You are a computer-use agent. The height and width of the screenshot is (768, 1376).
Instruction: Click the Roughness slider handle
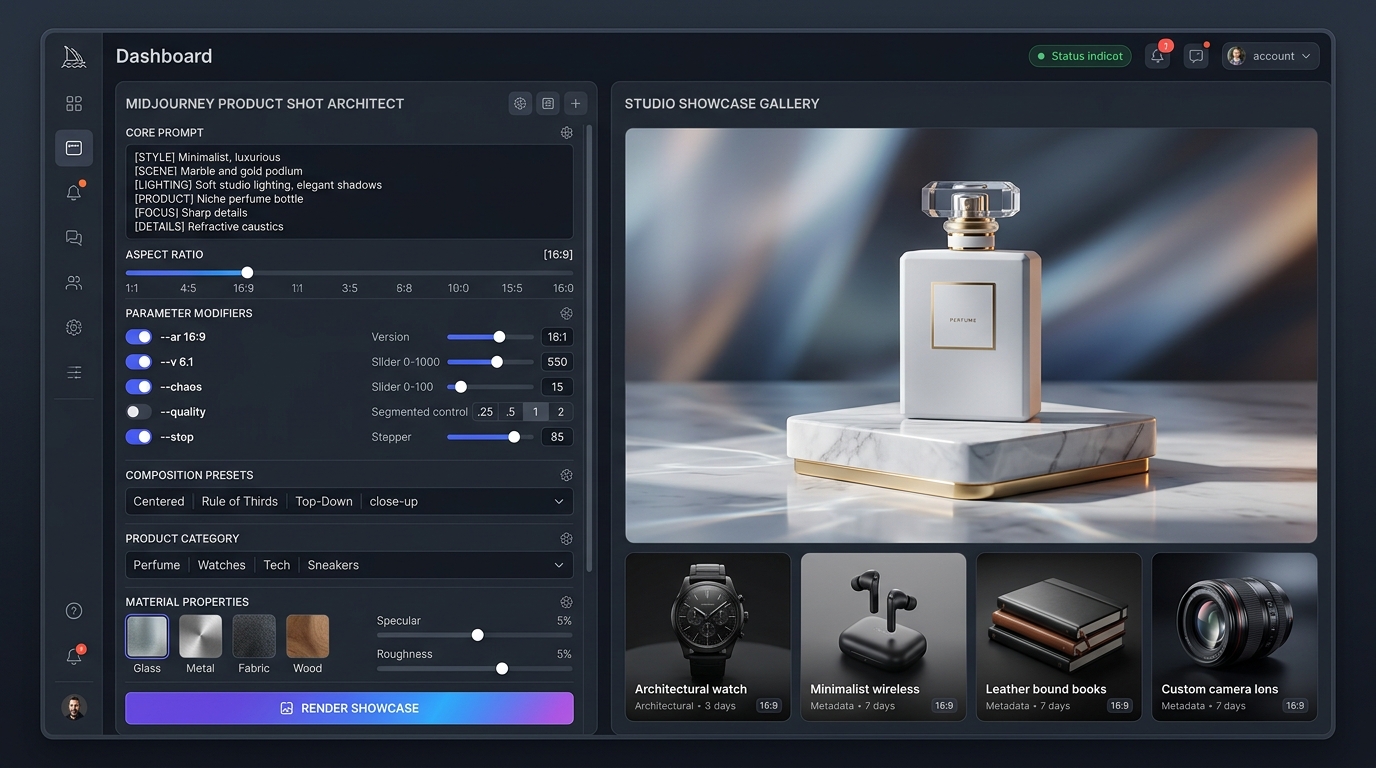[x=502, y=669]
